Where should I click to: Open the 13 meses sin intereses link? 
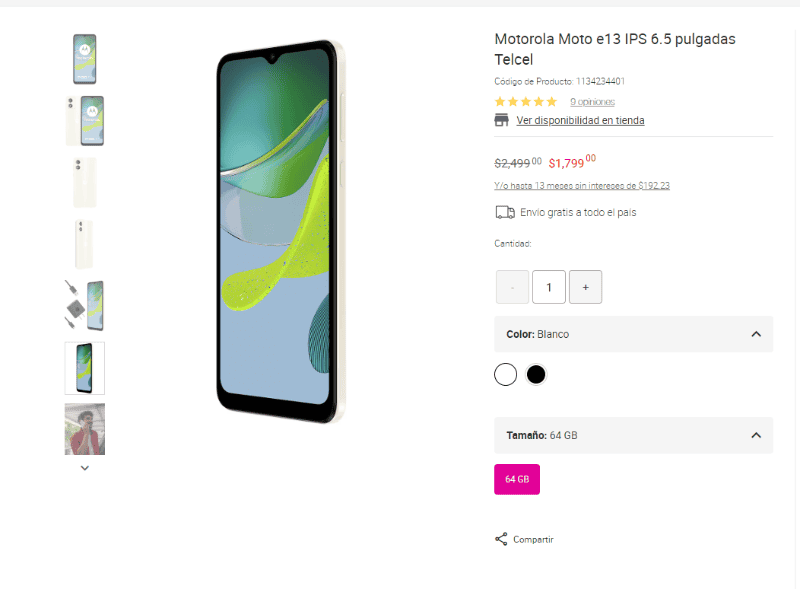582,185
